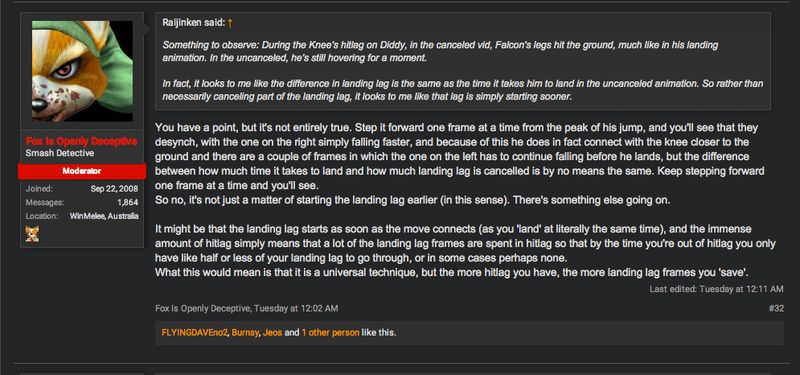Click the Last edited Tuesday at 12:11 AM note
This screenshot has width=800, height=375.
coord(716,289)
